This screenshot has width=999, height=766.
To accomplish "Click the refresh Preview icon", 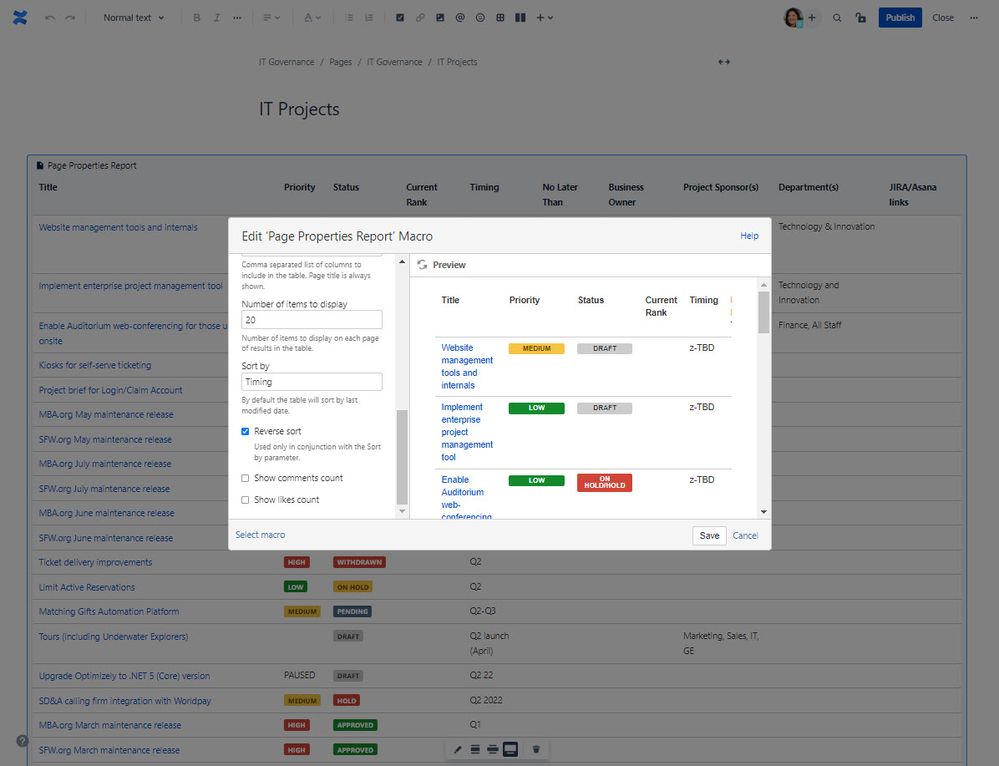I will 422,264.
